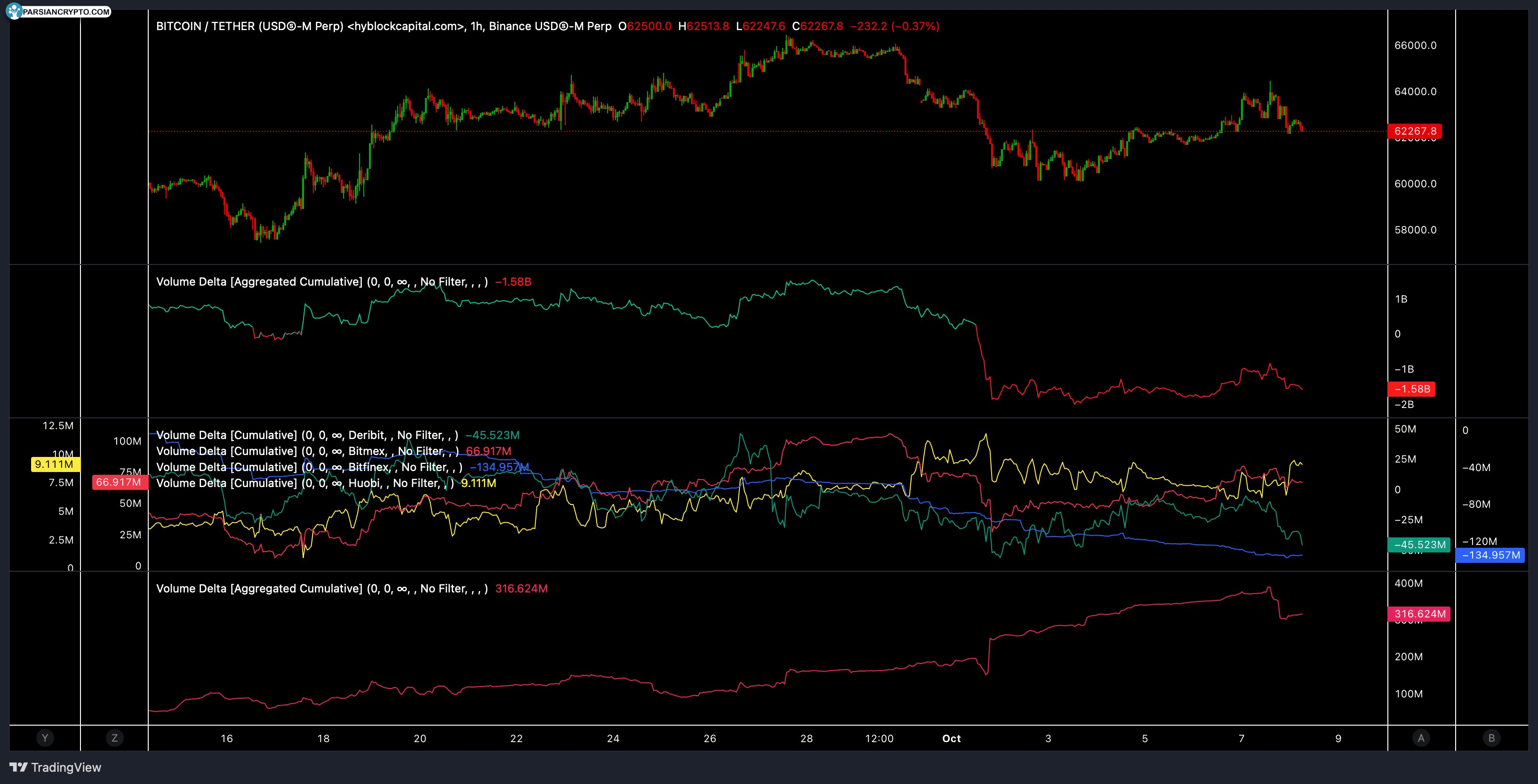Click the 12.5M left axis value
This screenshot has height=784, width=1538.
tap(58, 426)
